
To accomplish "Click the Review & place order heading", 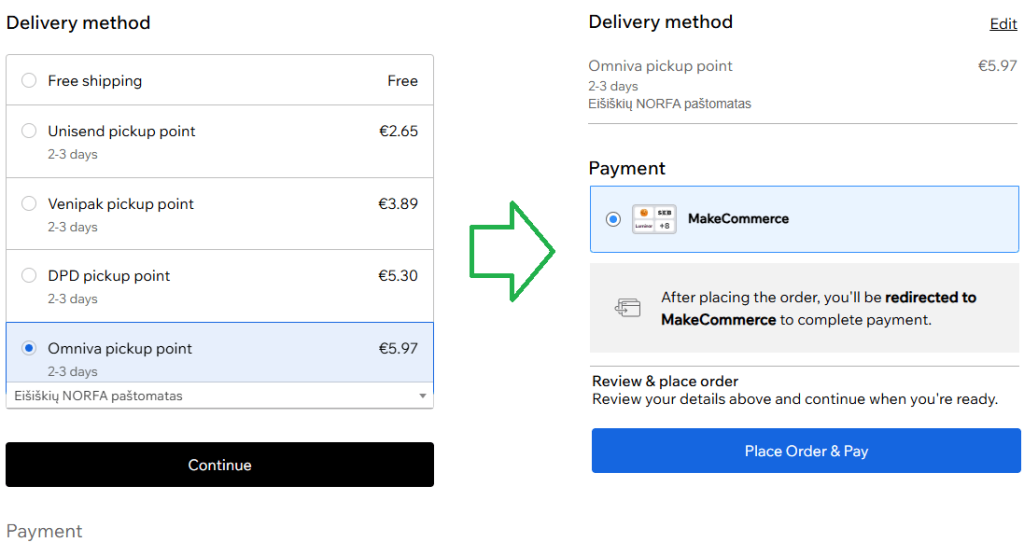I will click(665, 381).
